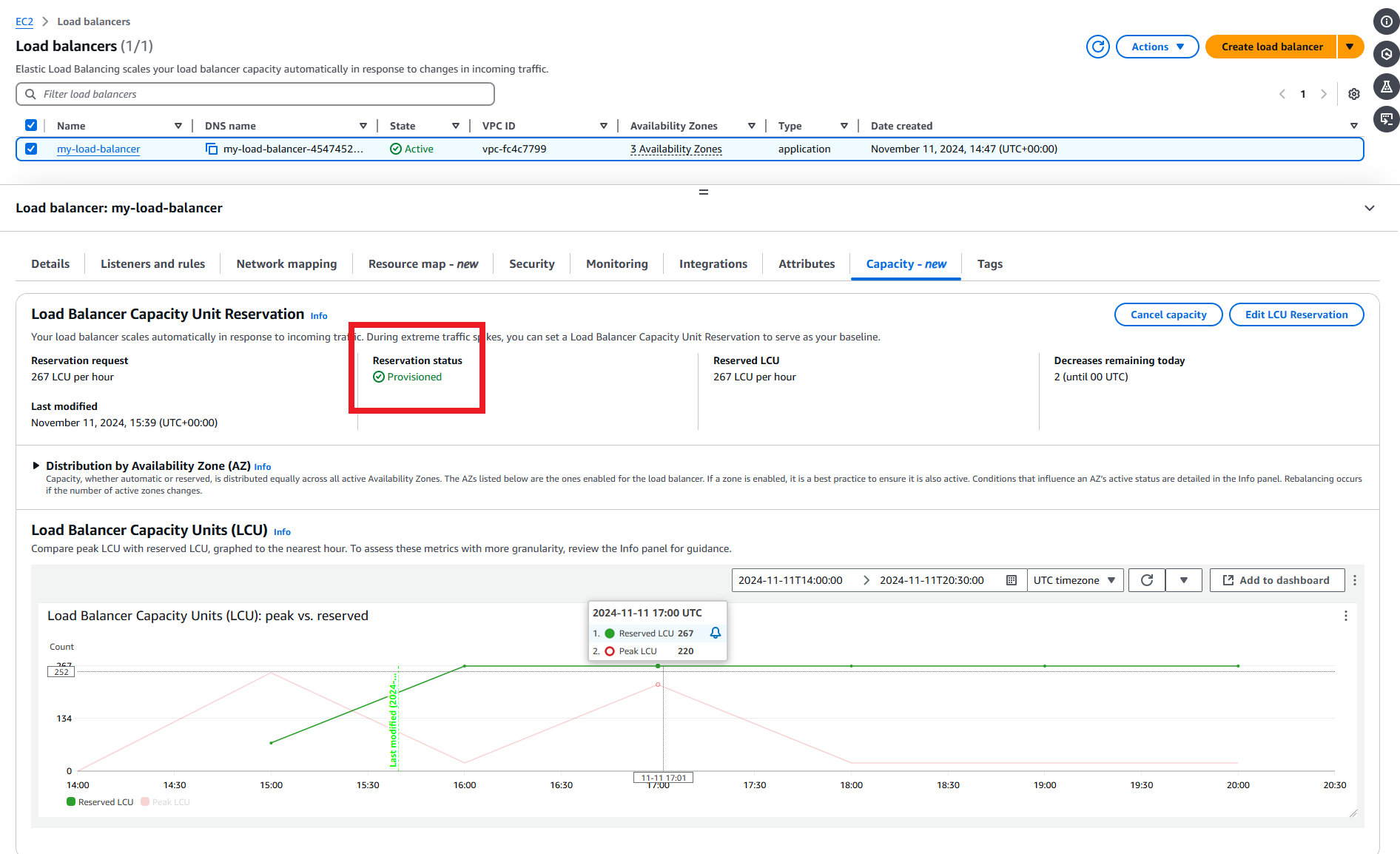Uncheck the my-load-balancer row checkbox
Image resolution: width=1400 pixels, height=854 pixels.
(x=31, y=149)
